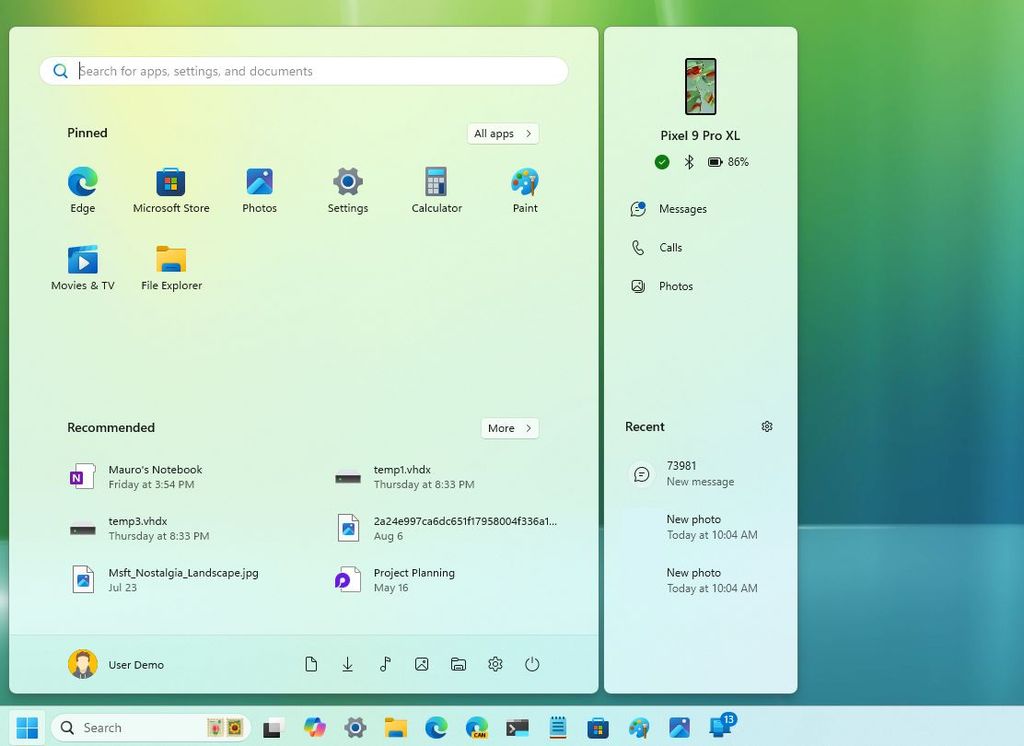Expand More recommended items
1024x746 pixels.
509,428
